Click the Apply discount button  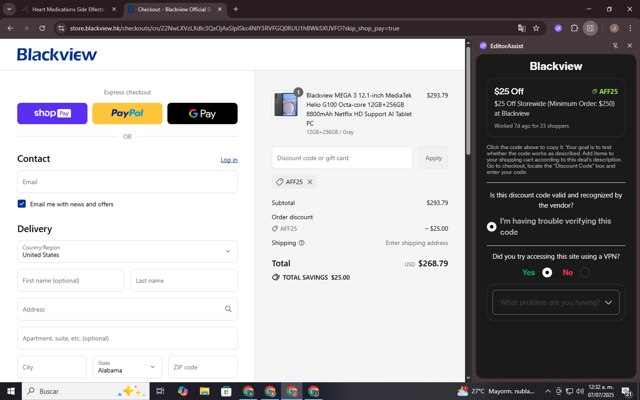coord(433,158)
